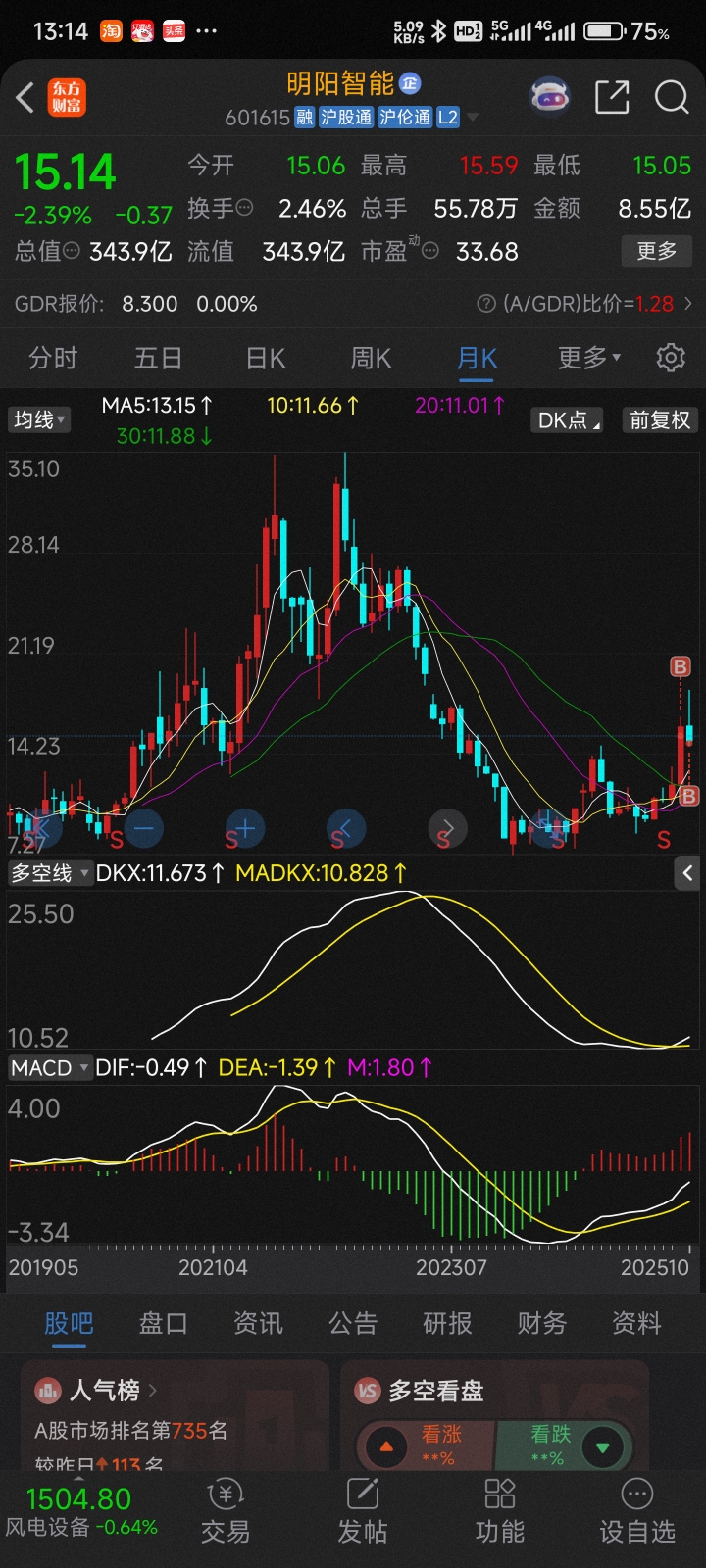Open the GDR quote detail chevron
This screenshot has height=1568, width=706.
tap(688, 304)
